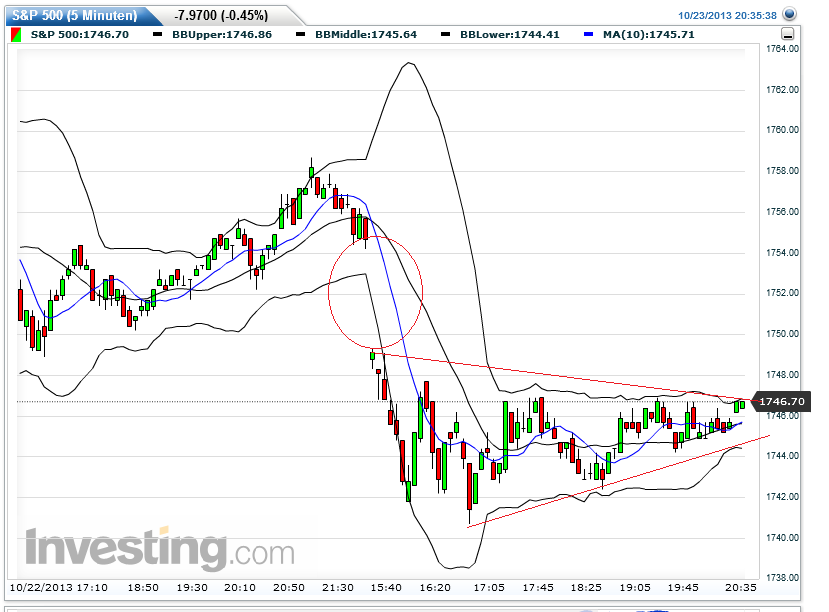Click the 1752.00 price axis label

tap(782, 293)
